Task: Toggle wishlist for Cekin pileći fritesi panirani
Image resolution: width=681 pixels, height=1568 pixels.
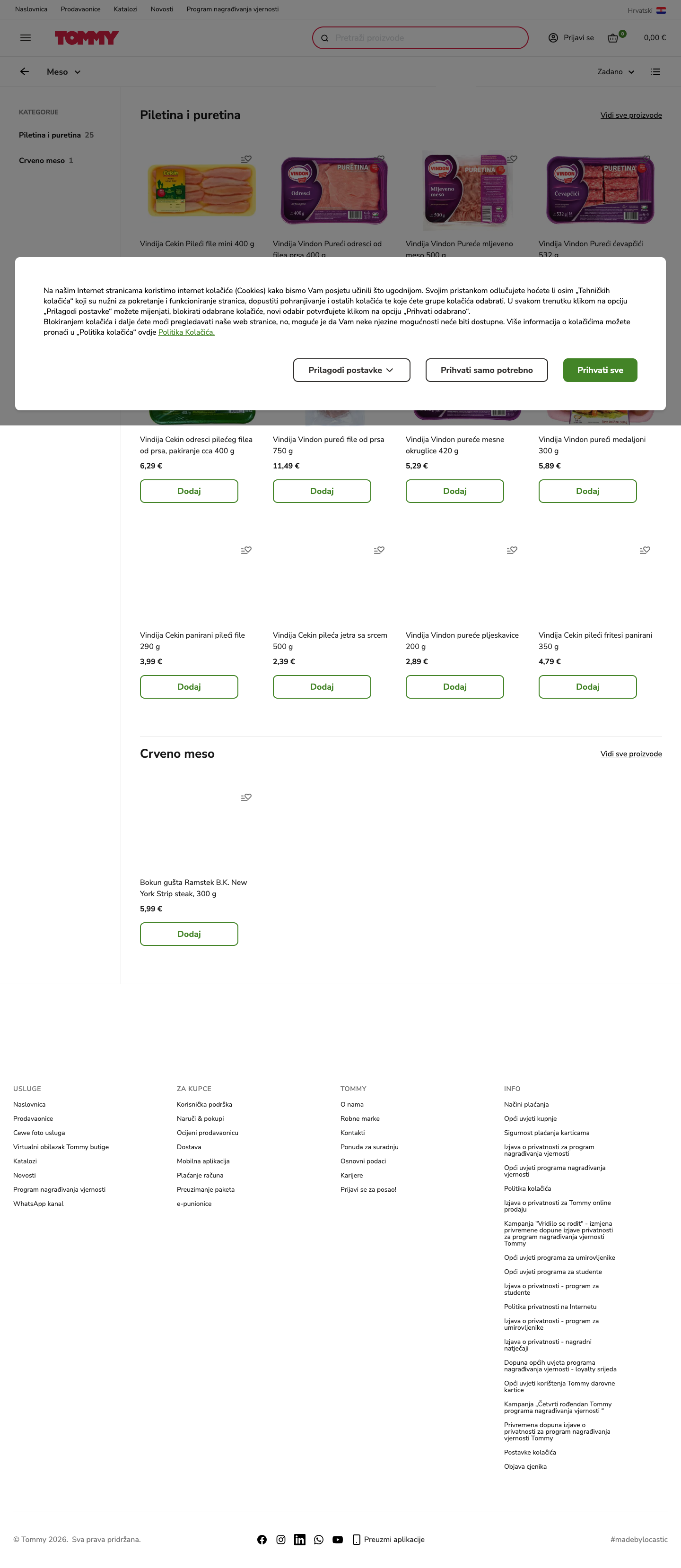Action: pyautogui.click(x=645, y=550)
